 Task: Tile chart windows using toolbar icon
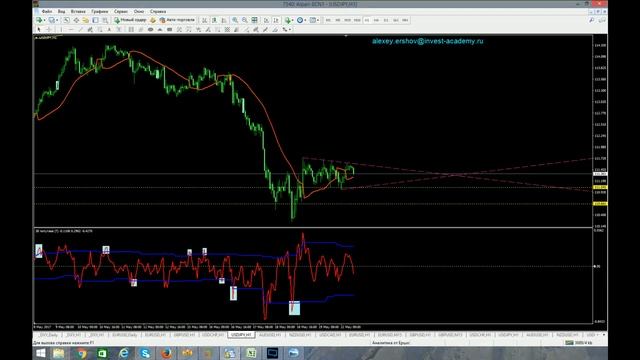254,20
